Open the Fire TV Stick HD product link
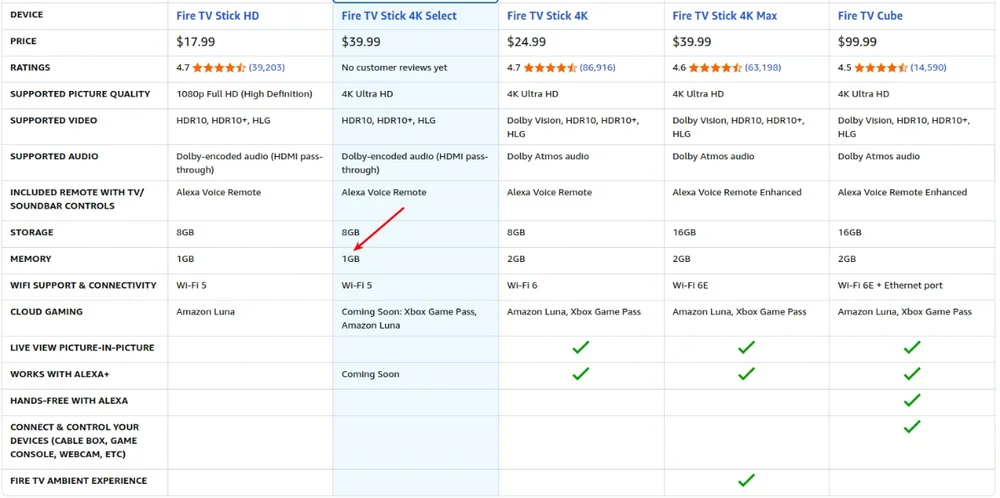 tap(217, 16)
